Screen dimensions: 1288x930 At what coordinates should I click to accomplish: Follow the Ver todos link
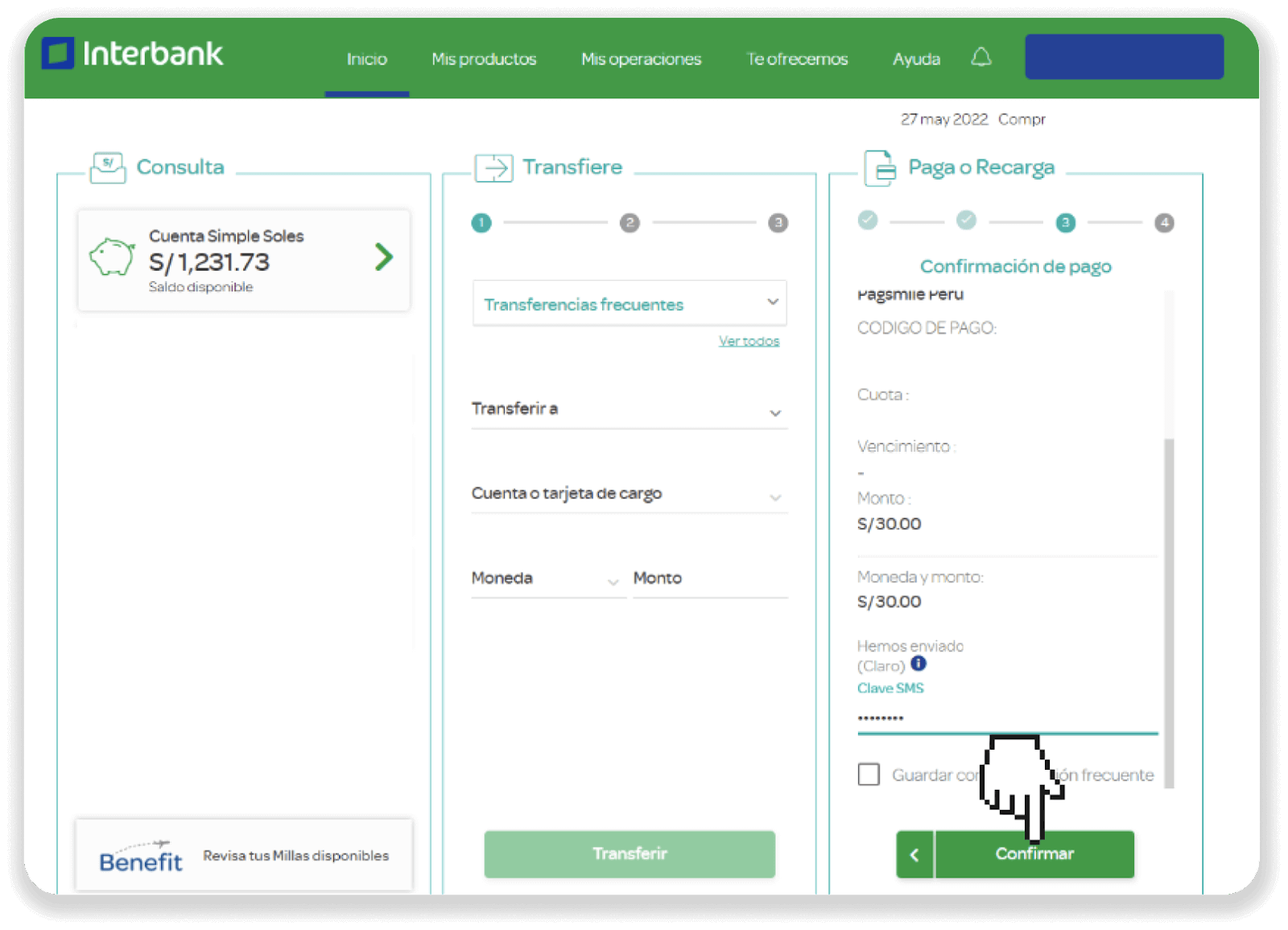[x=749, y=341]
